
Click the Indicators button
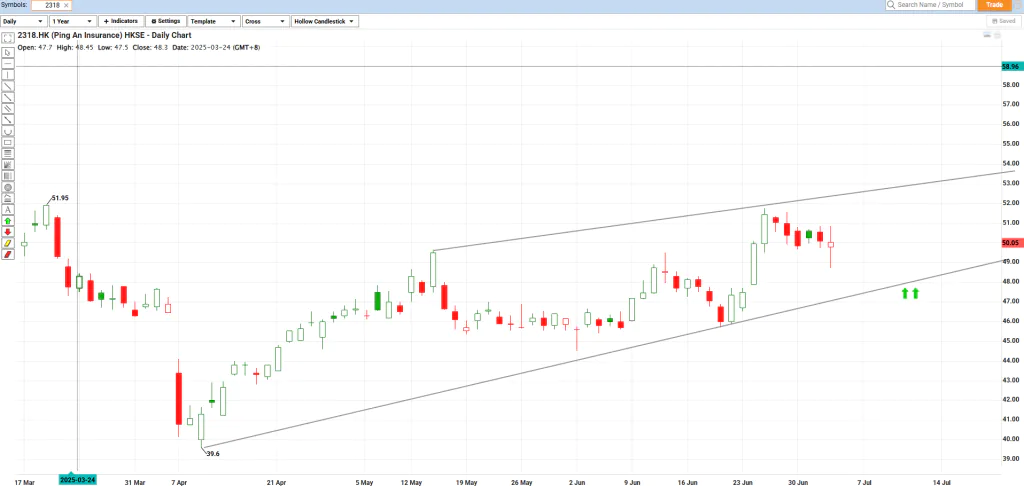121,22
